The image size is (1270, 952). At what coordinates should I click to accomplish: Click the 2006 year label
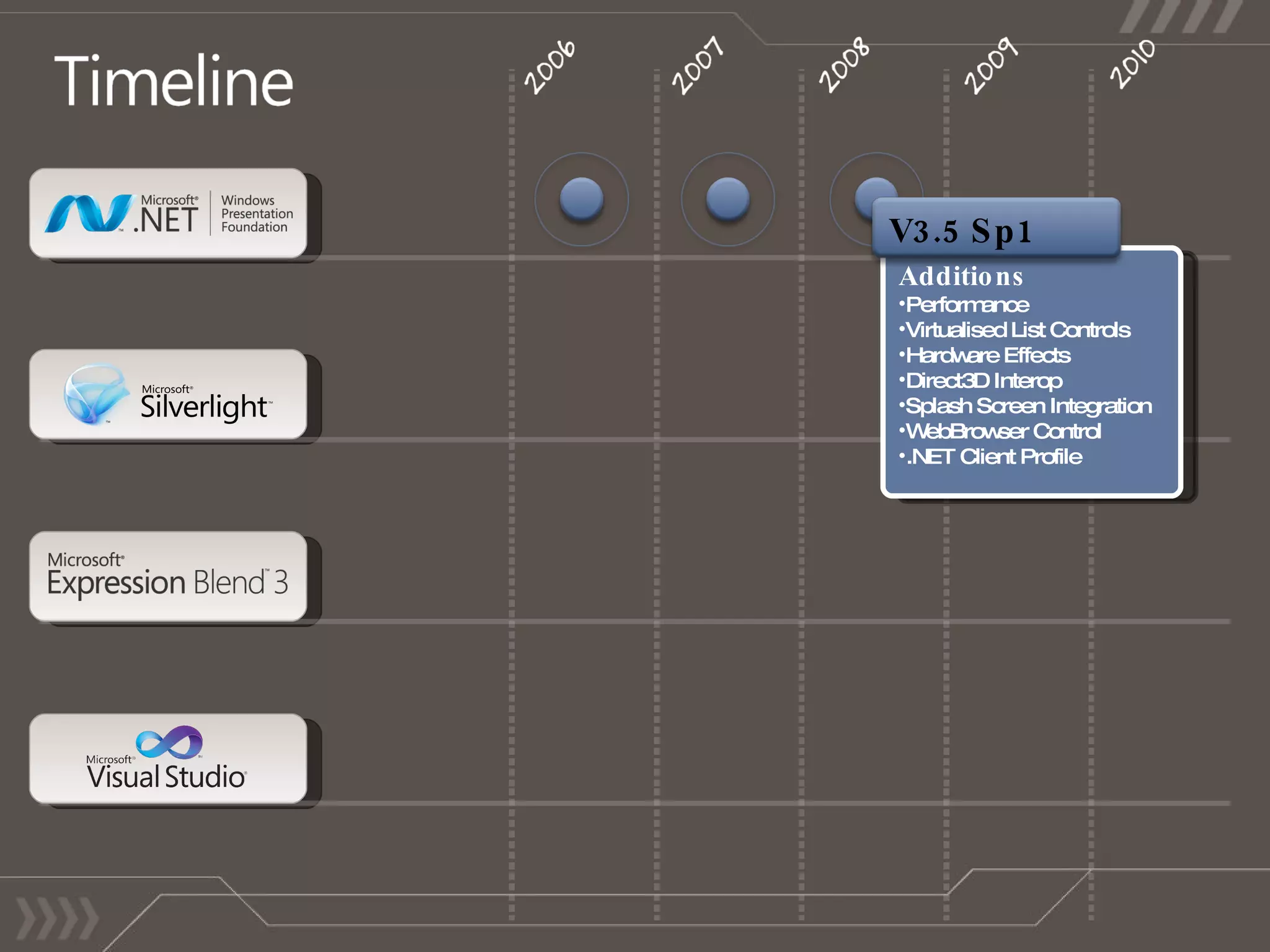tap(551, 67)
